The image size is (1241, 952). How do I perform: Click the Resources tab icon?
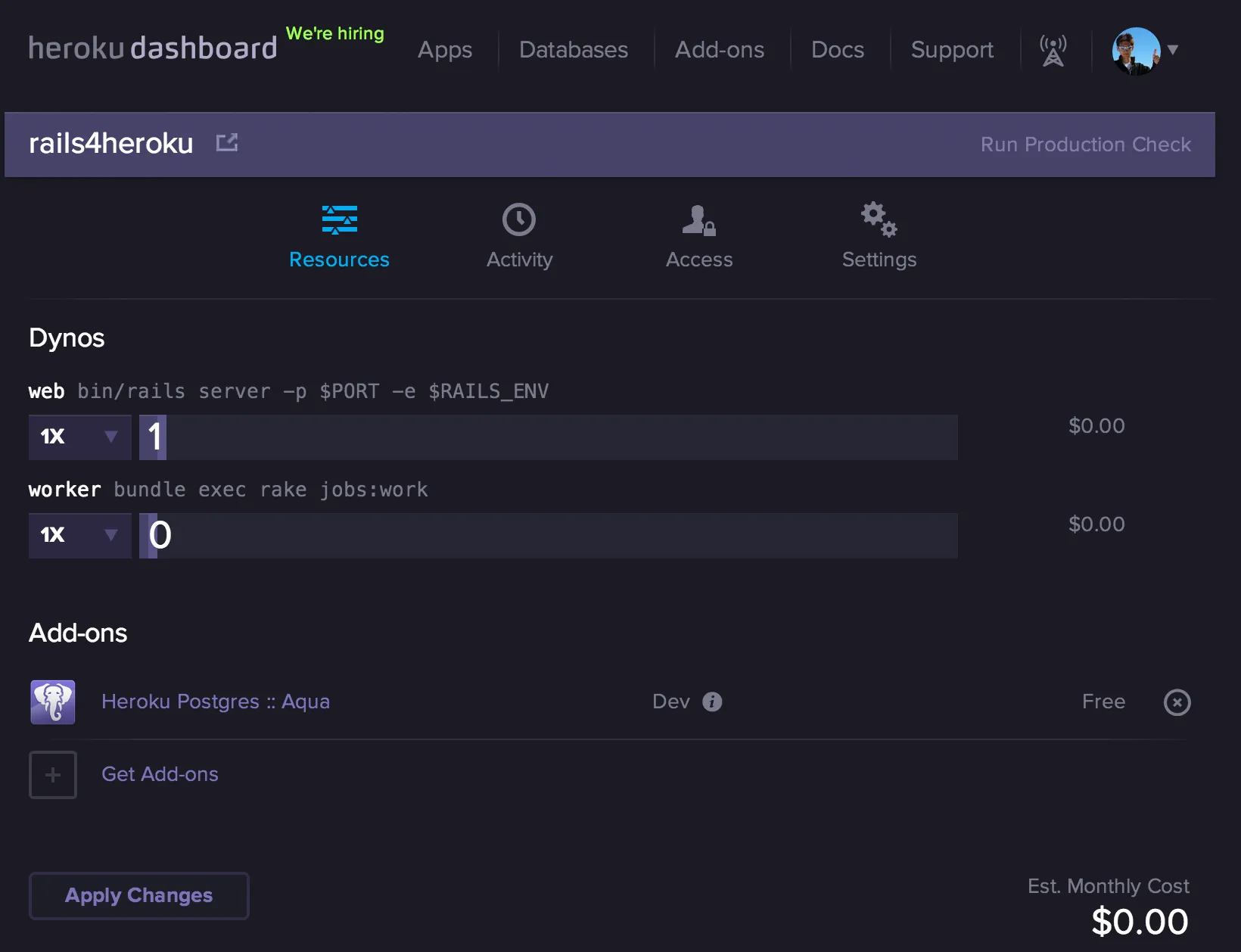339,219
